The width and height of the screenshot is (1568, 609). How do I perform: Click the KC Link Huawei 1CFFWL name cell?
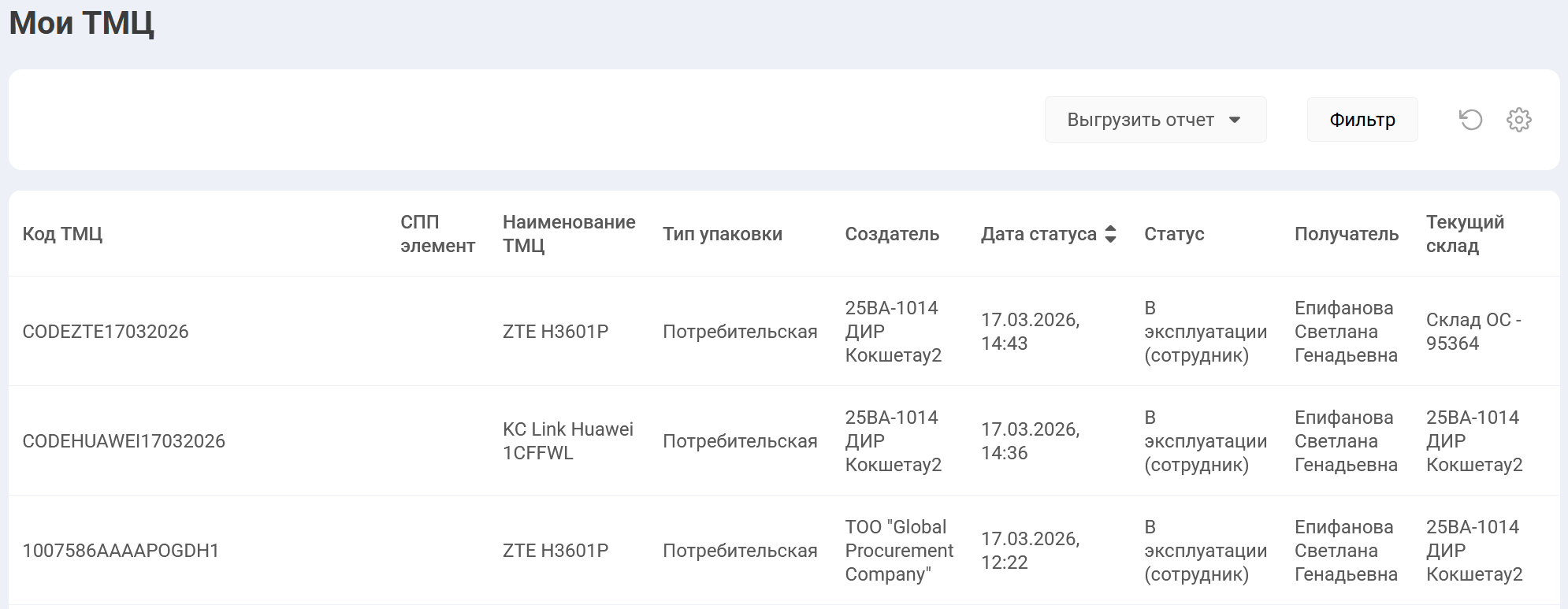[x=567, y=441]
